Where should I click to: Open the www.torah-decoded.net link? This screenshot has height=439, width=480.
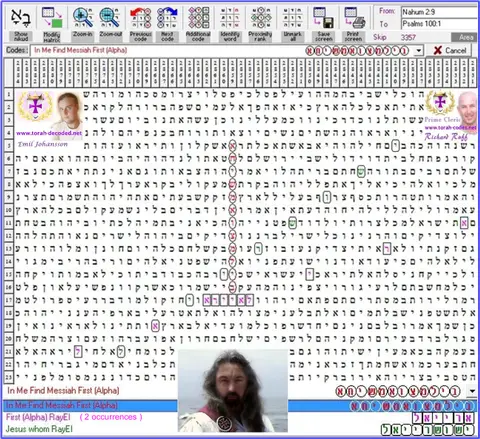point(49,133)
